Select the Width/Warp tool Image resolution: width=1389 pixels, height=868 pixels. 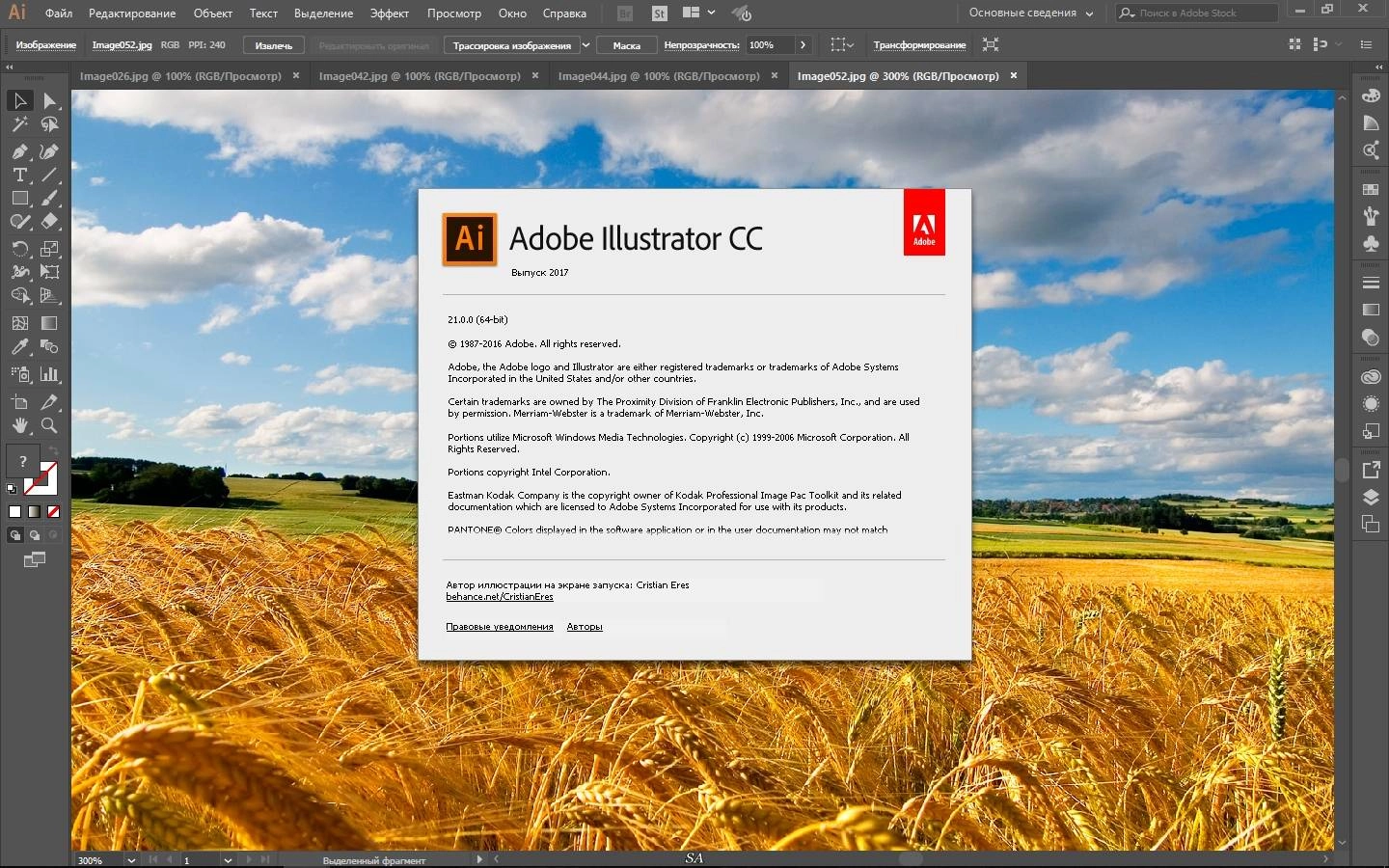click(19, 272)
